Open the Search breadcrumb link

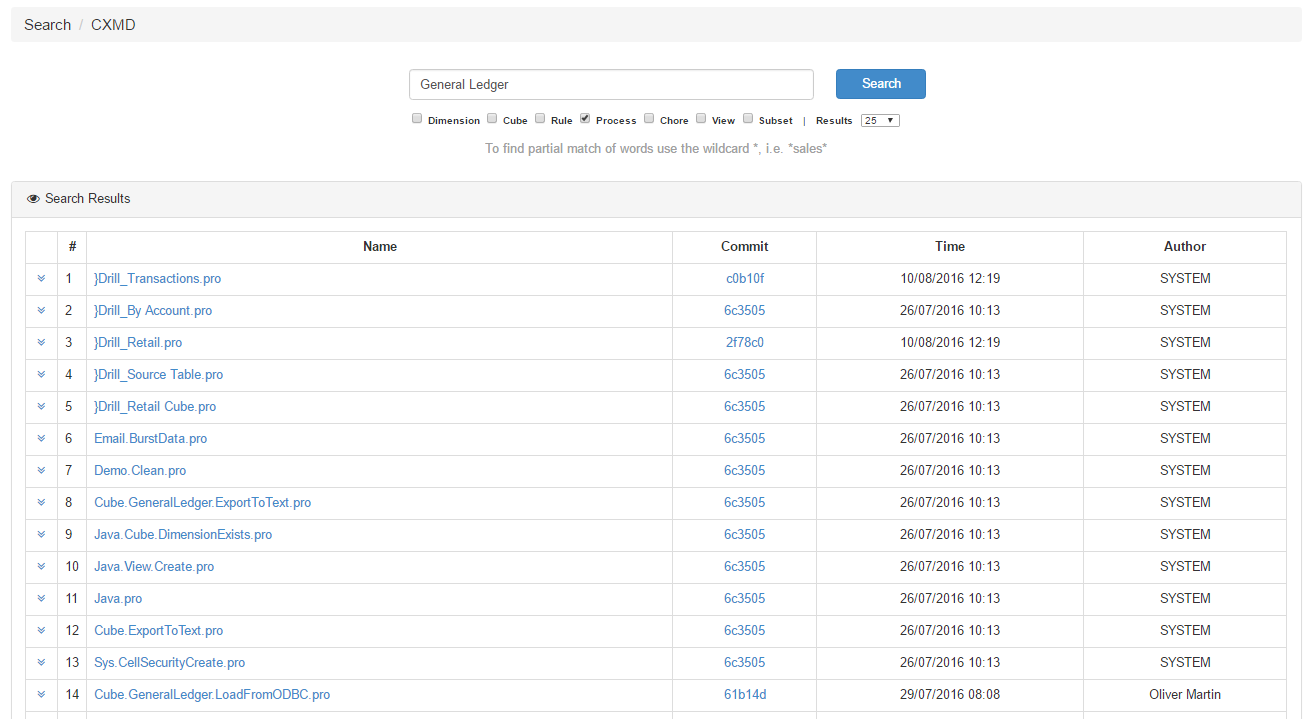(47, 24)
